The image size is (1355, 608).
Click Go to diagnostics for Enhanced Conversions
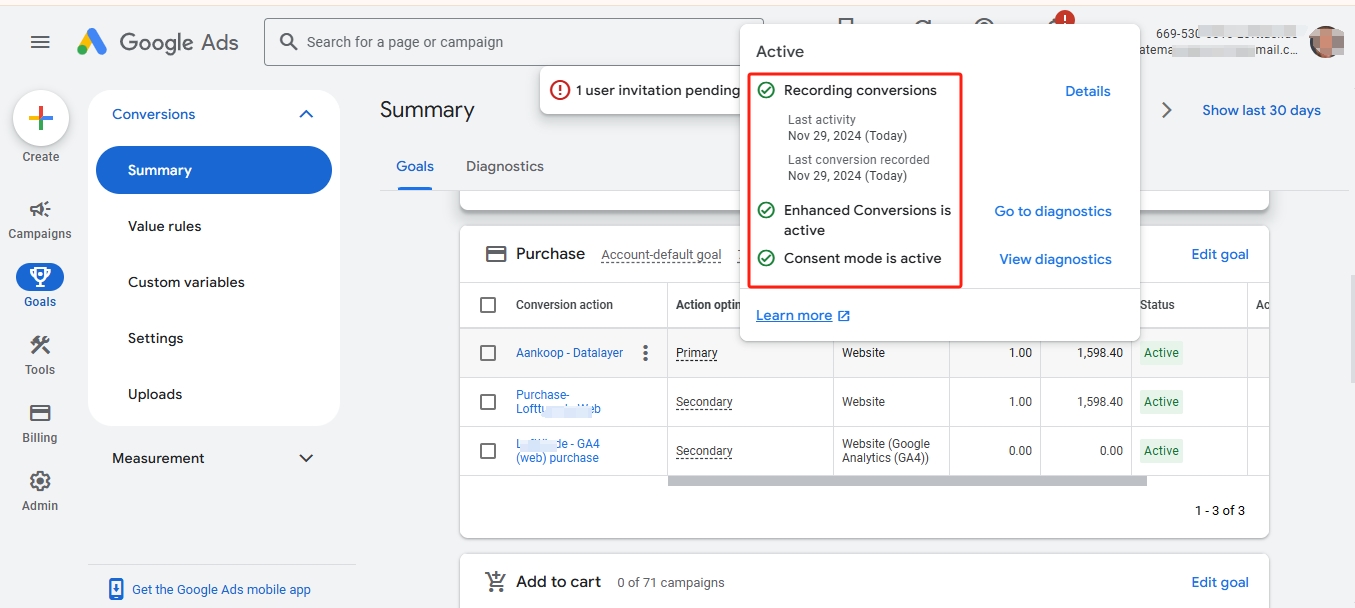click(1053, 211)
